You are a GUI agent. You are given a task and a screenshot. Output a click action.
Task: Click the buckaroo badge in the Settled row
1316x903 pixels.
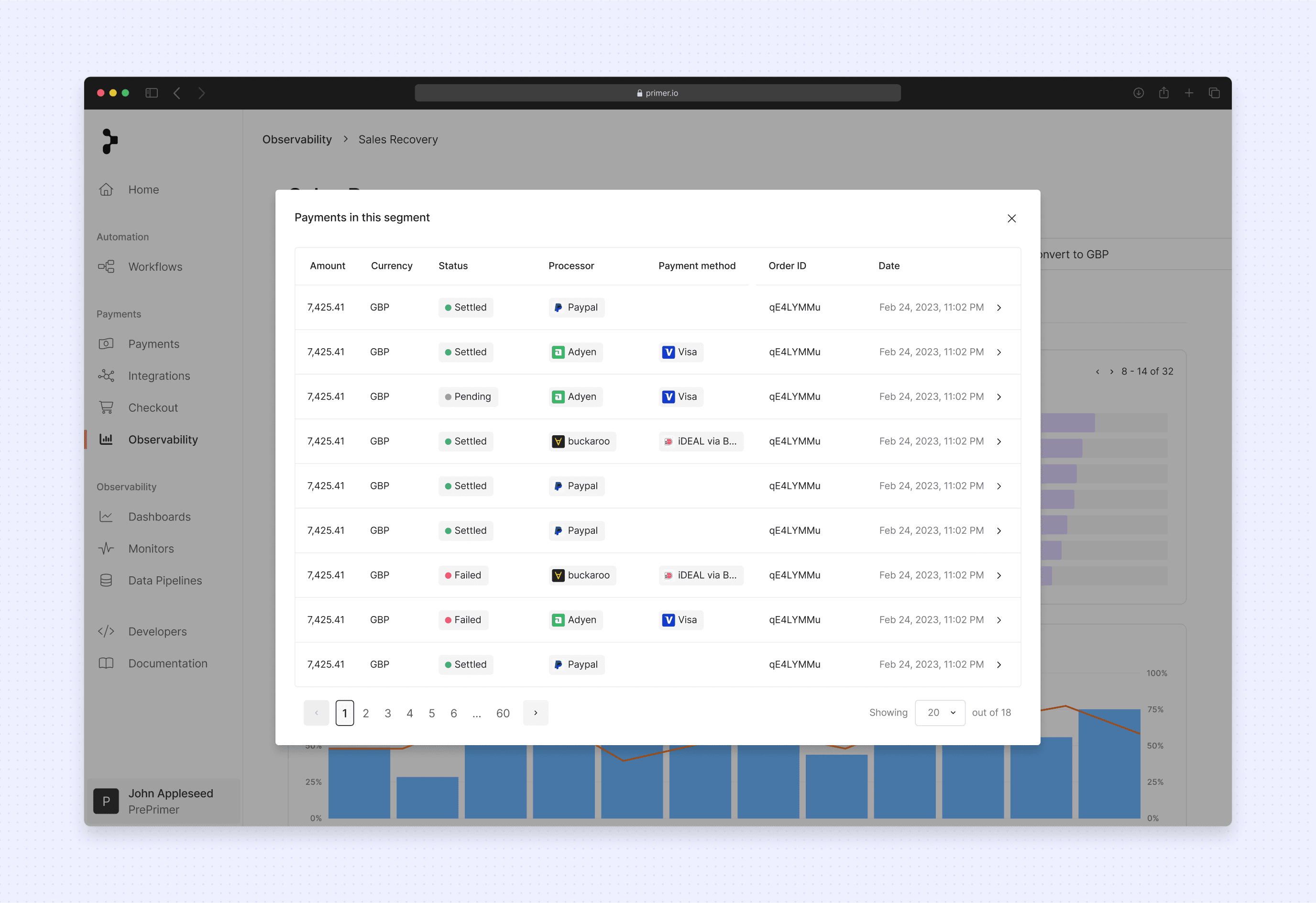point(582,441)
